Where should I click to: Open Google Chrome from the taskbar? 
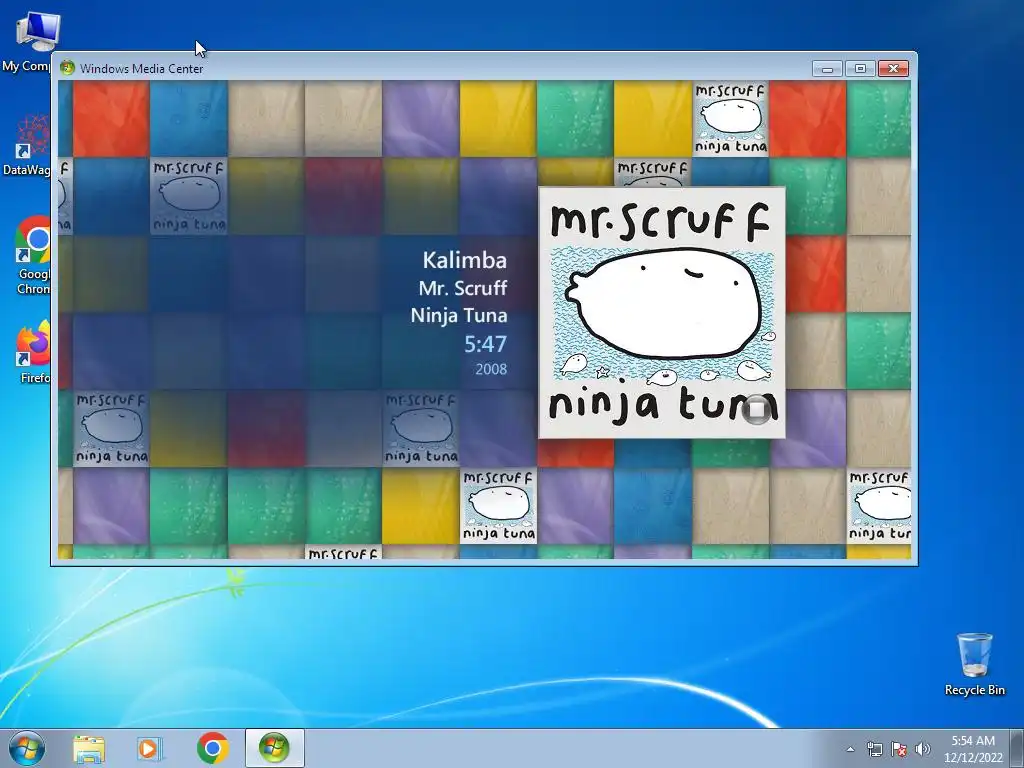[x=212, y=748]
